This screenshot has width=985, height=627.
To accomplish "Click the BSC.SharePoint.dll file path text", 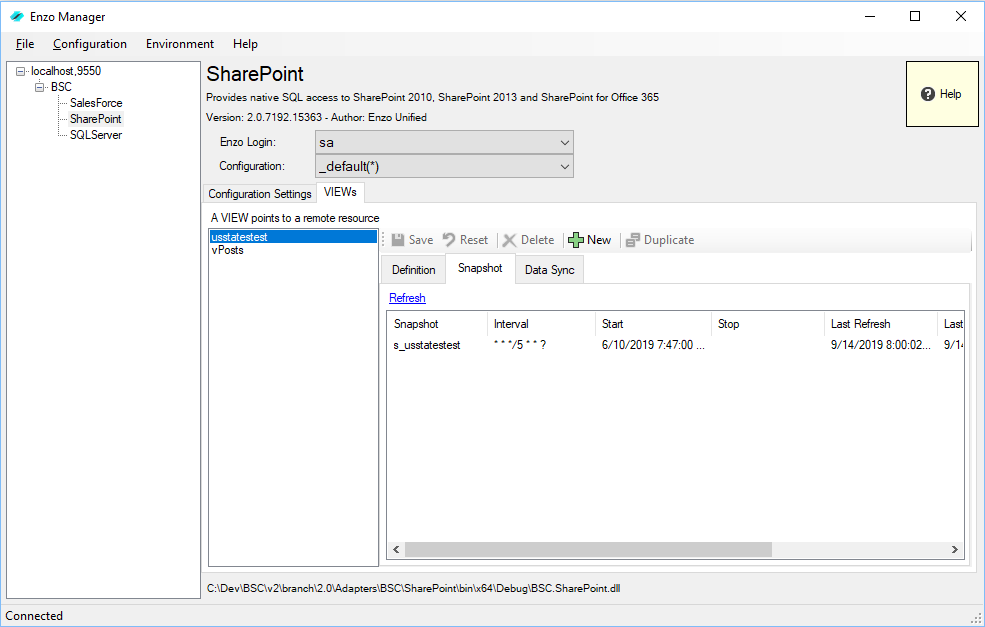I will (x=414, y=589).
